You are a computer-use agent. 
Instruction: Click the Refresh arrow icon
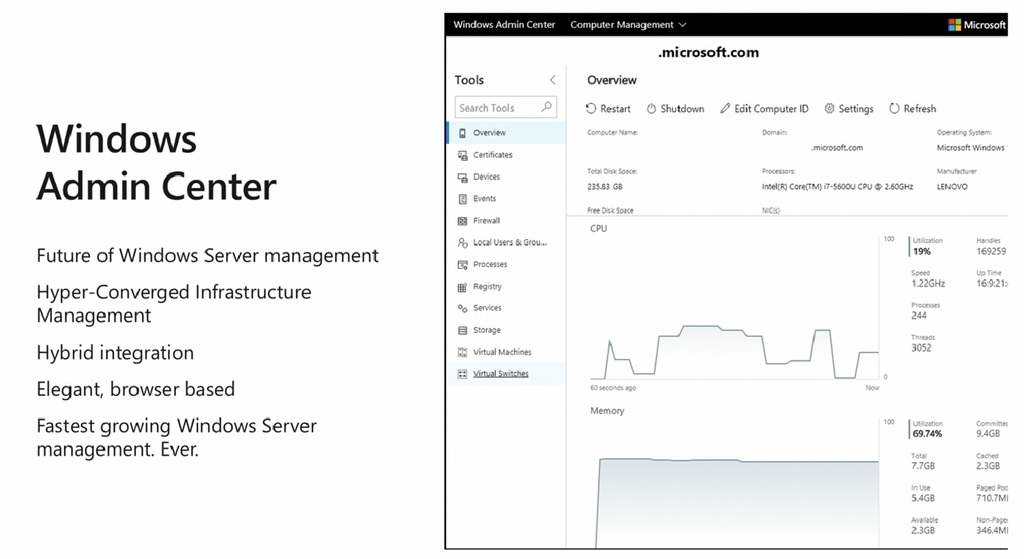coord(894,108)
